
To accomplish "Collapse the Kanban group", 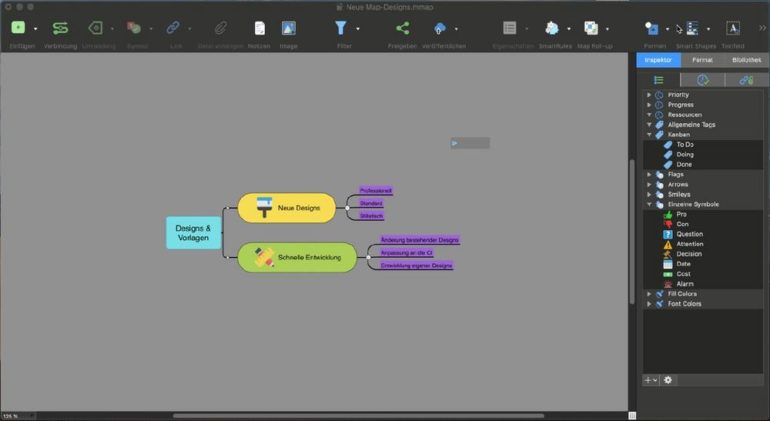I will click(x=649, y=135).
